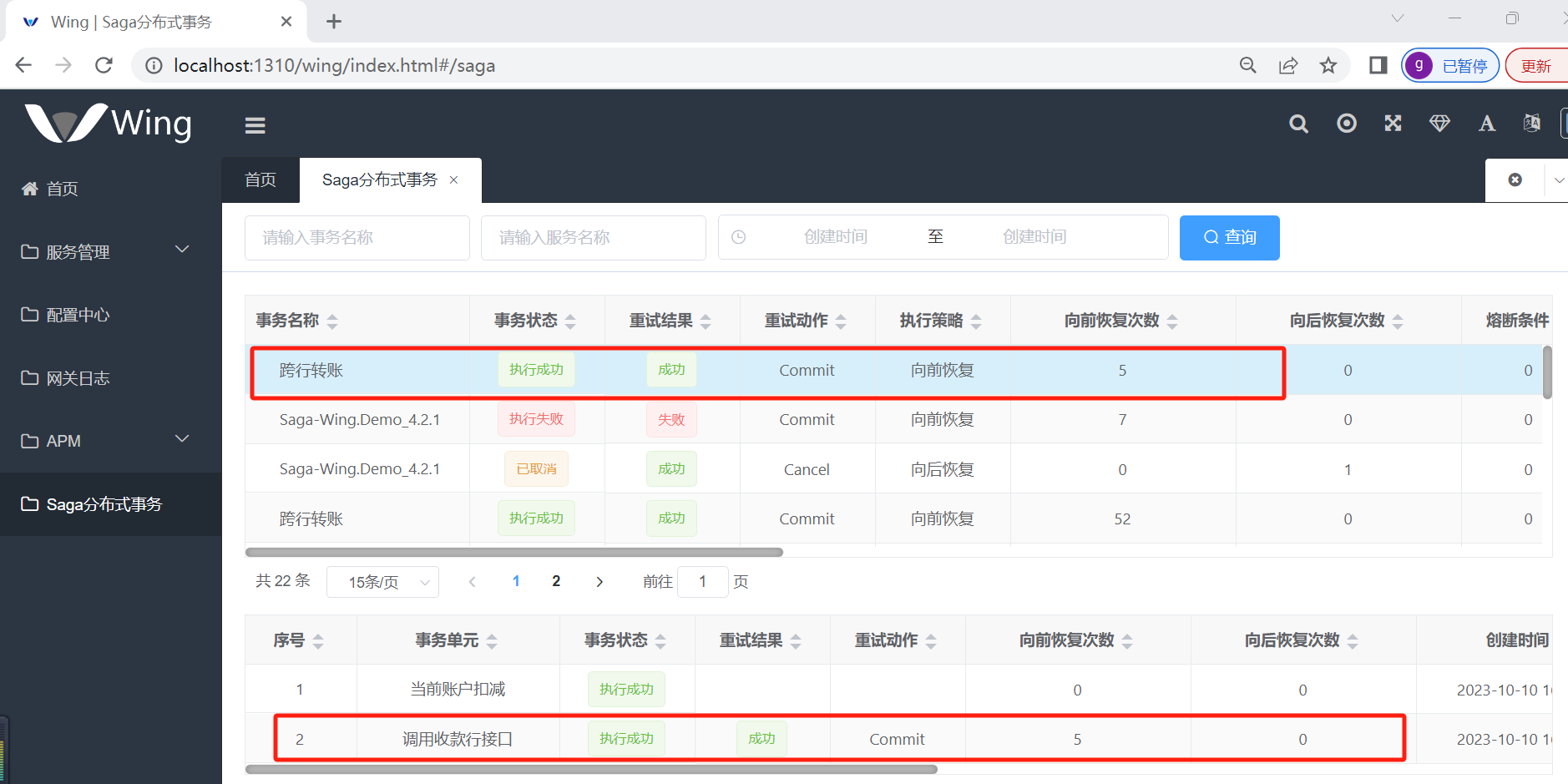Sort lower table by 事务状态

[660, 641]
